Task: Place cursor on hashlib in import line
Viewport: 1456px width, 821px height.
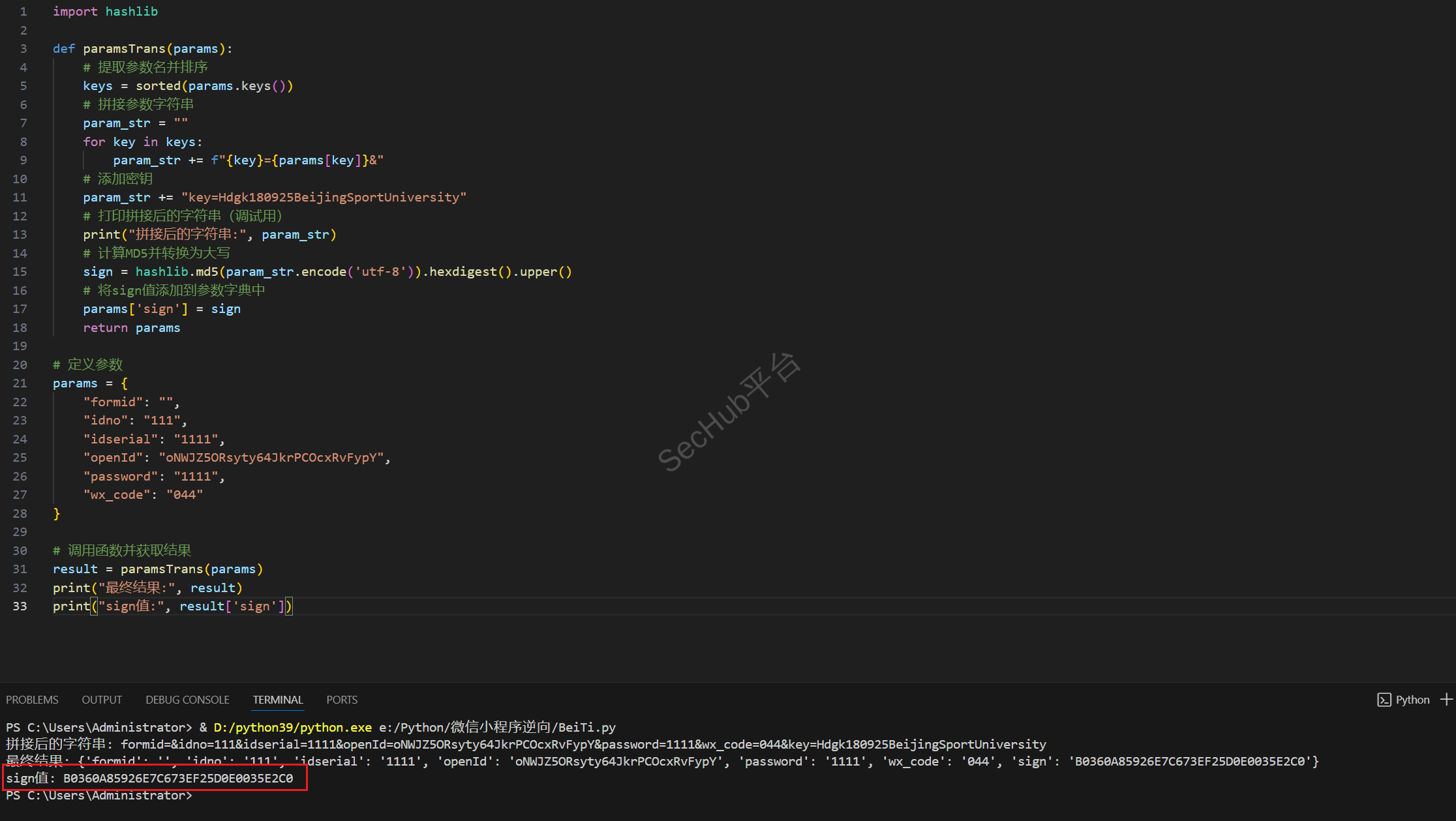Action: click(x=131, y=11)
